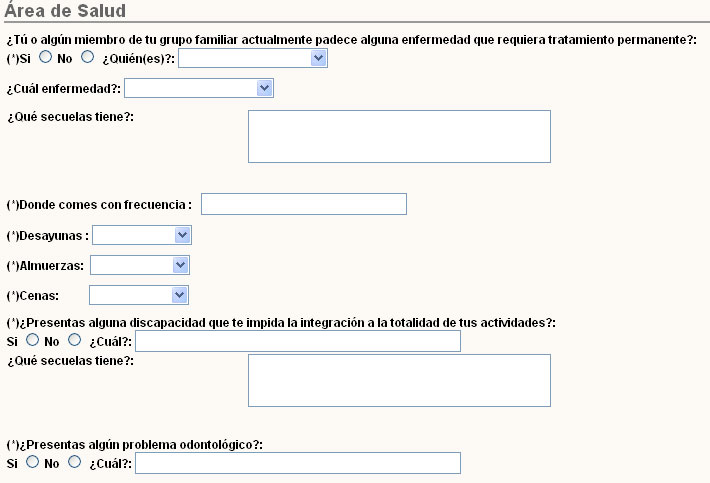Expand the 'Almuerzas' dropdown

(x=140, y=265)
